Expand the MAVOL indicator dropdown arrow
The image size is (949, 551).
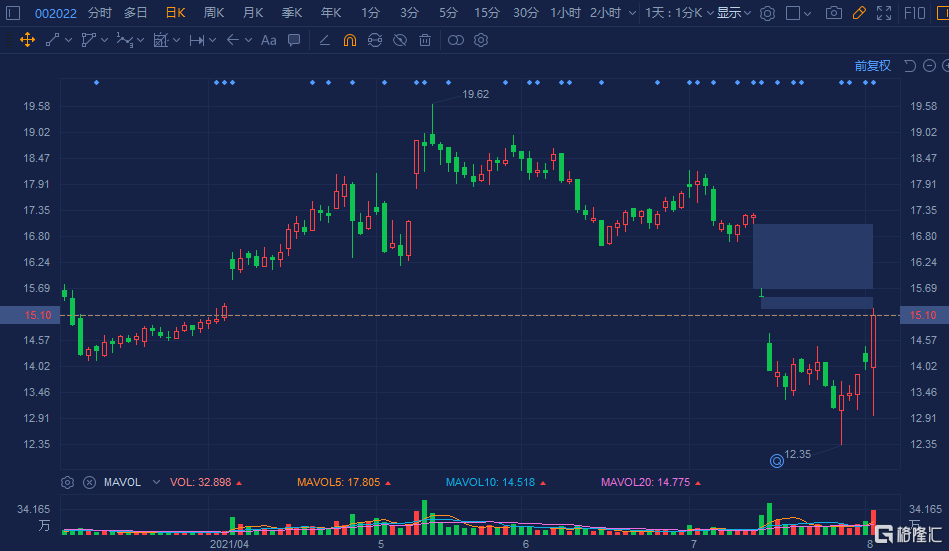tap(156, 482)
